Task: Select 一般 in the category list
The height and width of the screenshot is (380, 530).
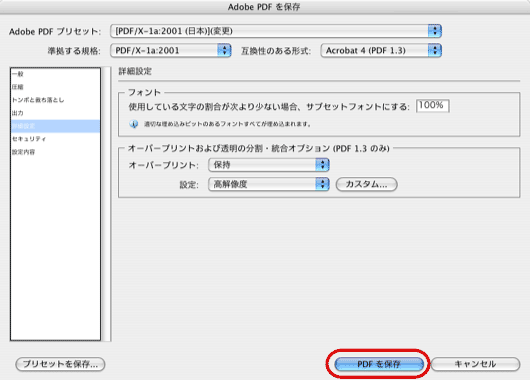Action: 55,74
